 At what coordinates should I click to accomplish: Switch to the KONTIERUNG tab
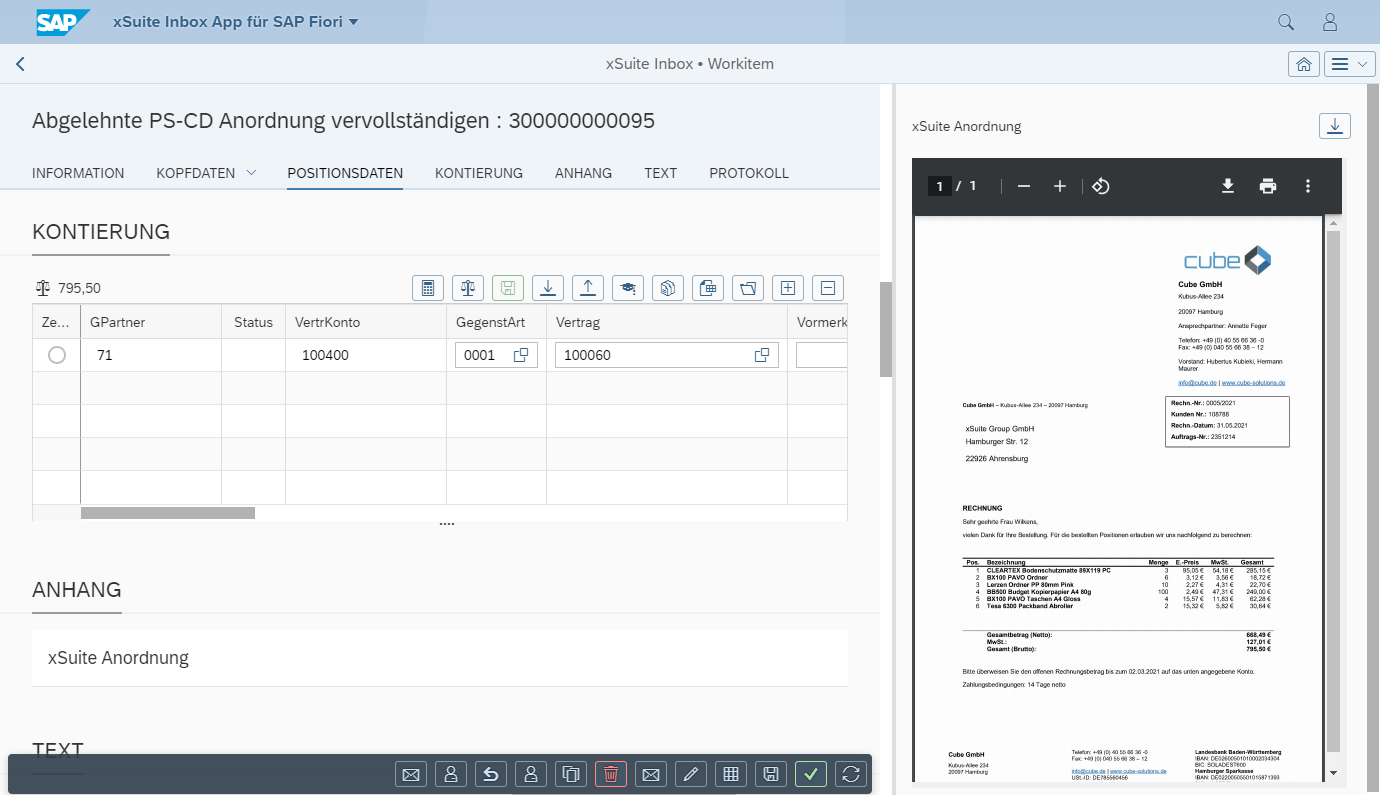click(478, 173)
